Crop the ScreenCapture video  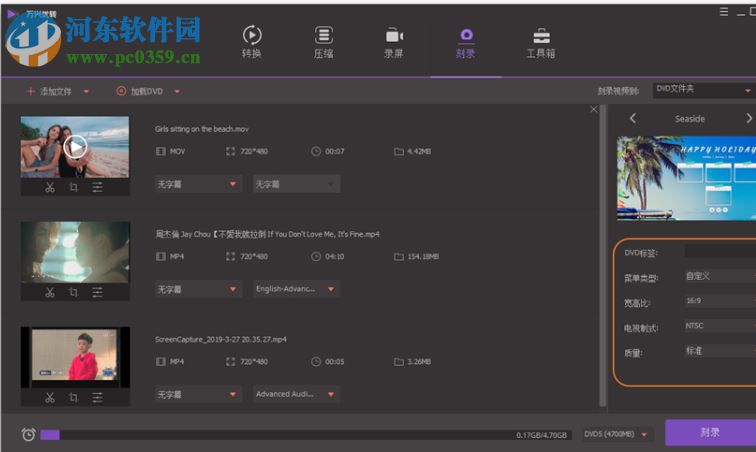click(73, 397)
